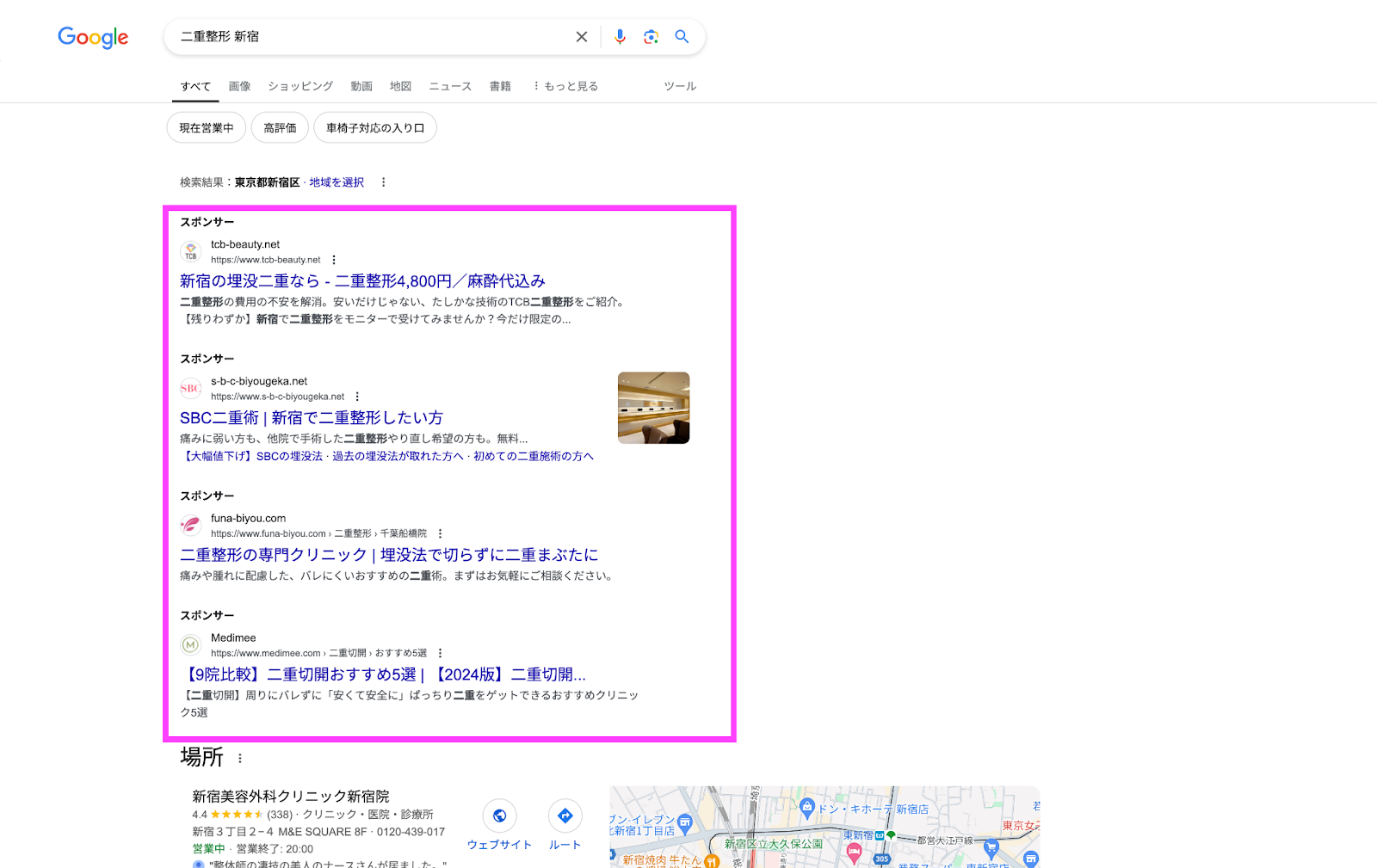Open the 場所 section options menu

click(x=240, y=759)
